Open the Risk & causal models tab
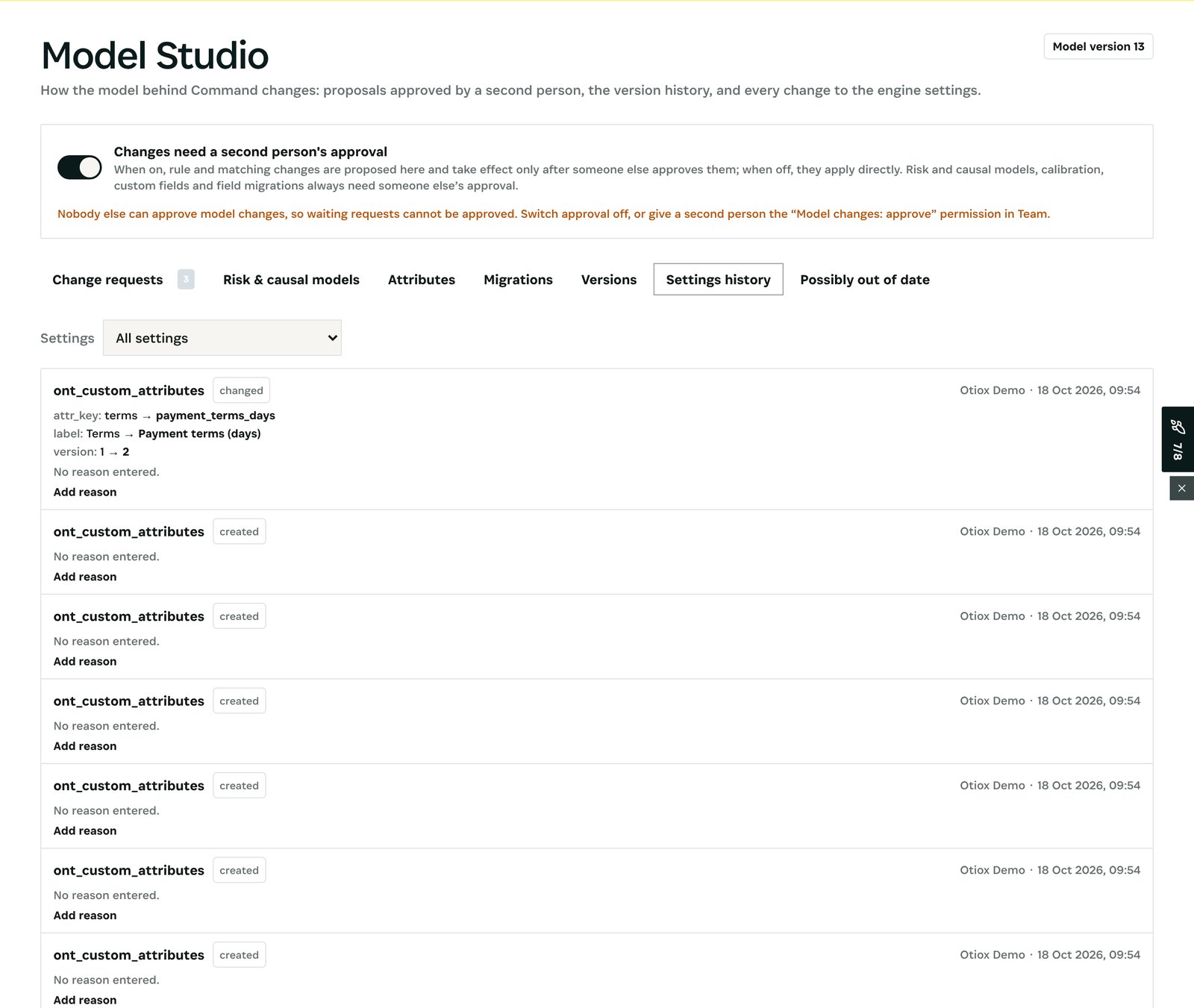 291,280
